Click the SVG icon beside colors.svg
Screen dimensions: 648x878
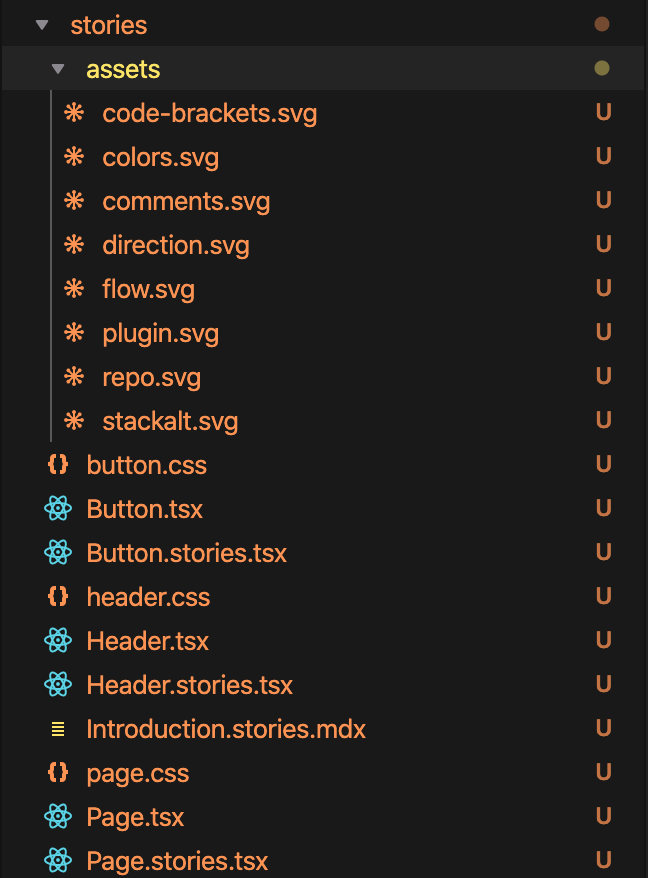(x=73, y=156)
